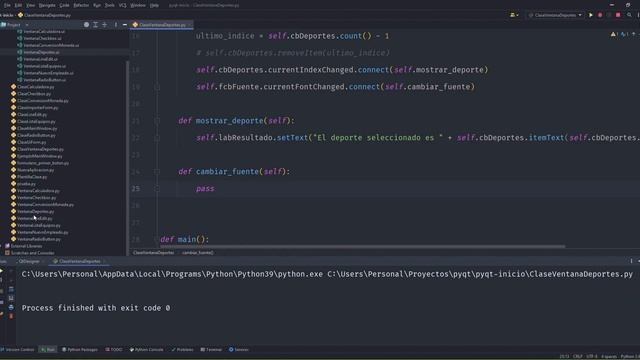Open the Code menu

pyautogui.click(x=64, y=5)
